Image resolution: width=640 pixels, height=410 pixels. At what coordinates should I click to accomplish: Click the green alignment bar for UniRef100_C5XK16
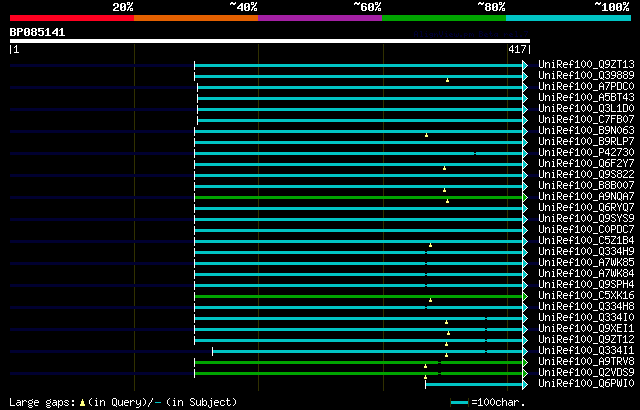[x=358, y=297]
